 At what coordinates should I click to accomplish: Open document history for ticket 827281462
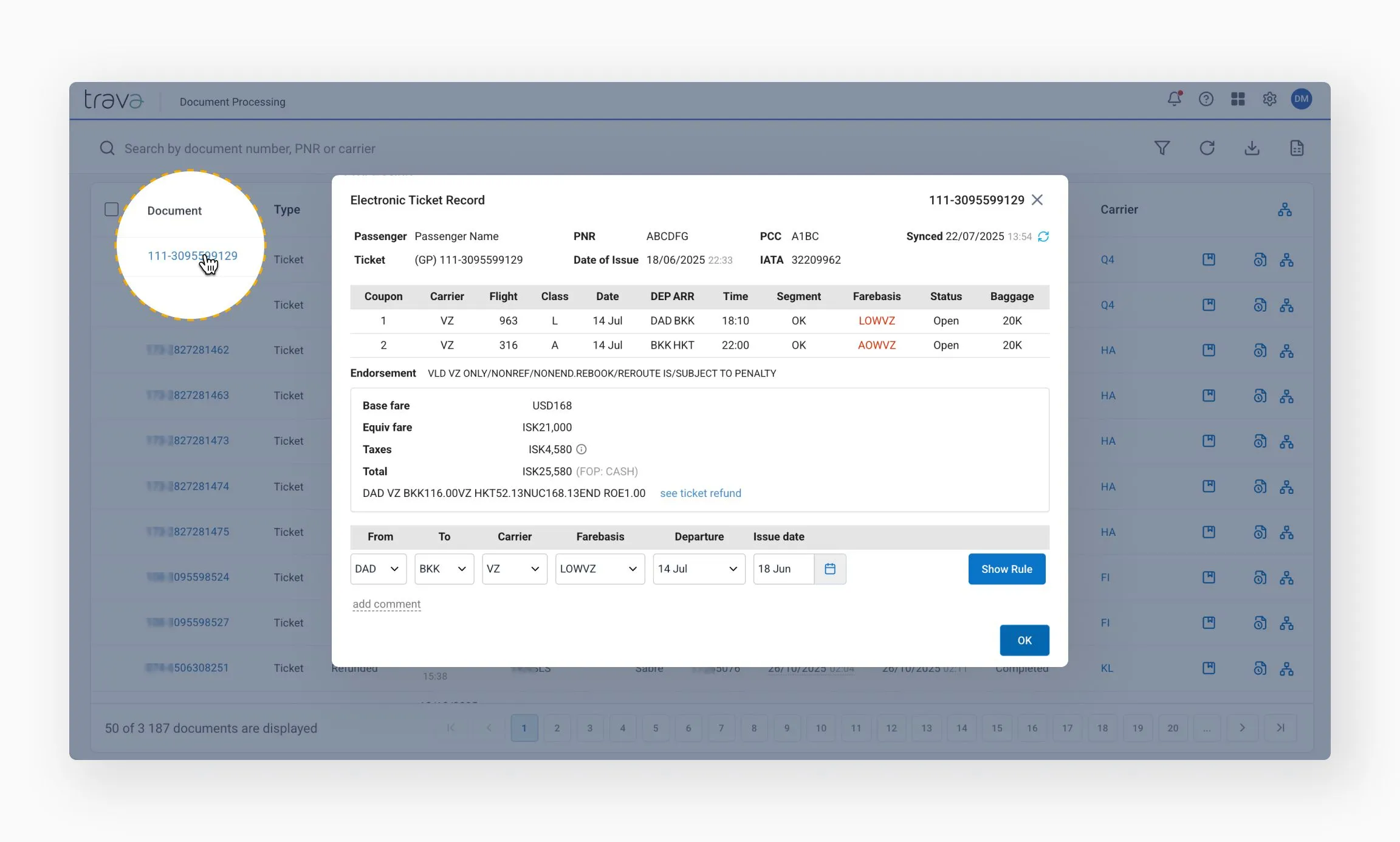[x=1260, y=350]
